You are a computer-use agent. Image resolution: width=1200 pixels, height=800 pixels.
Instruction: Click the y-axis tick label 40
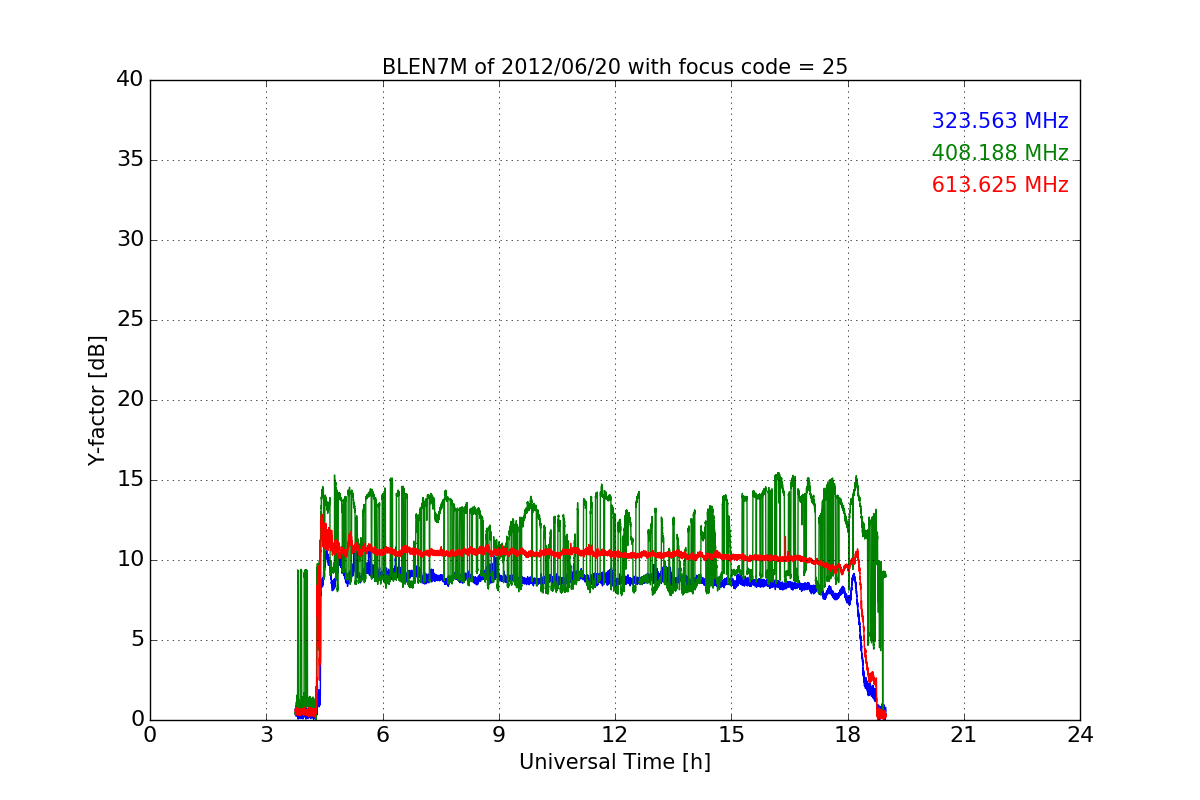(x=129, y=80)
